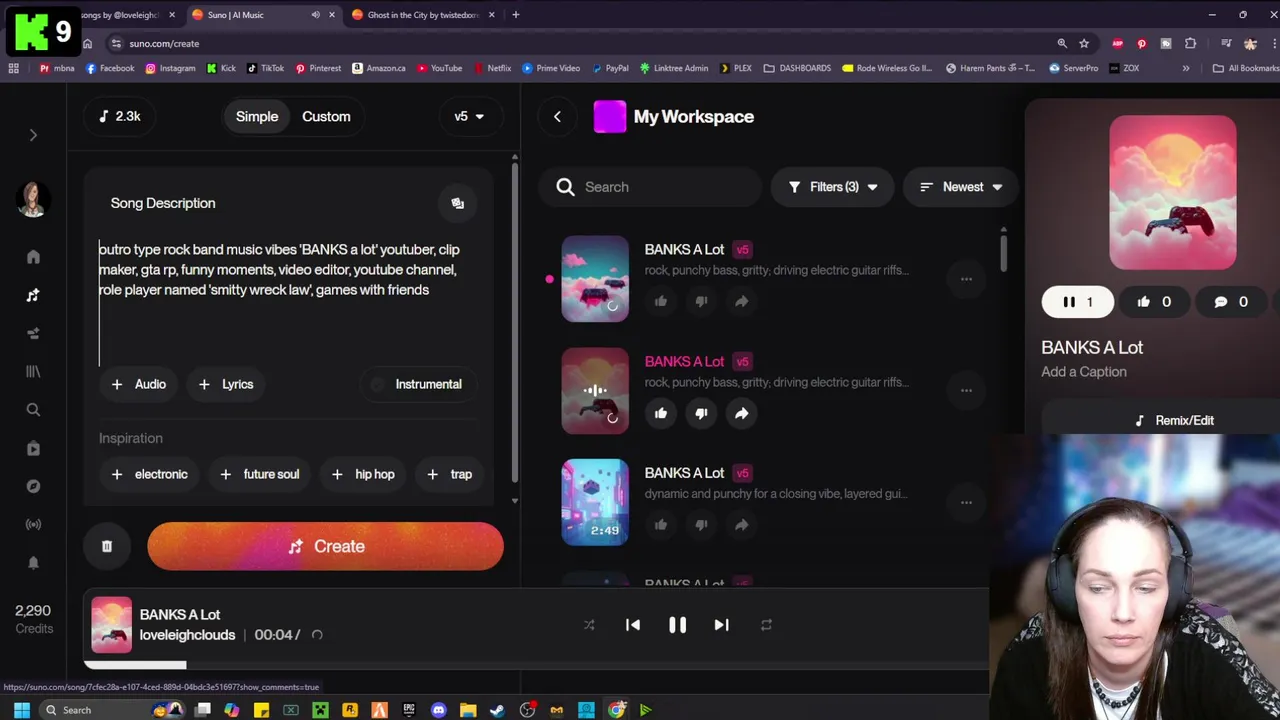Open more options for first BANKS A Lot
This screenshot has width=1280, height=720.
(966, 279)
